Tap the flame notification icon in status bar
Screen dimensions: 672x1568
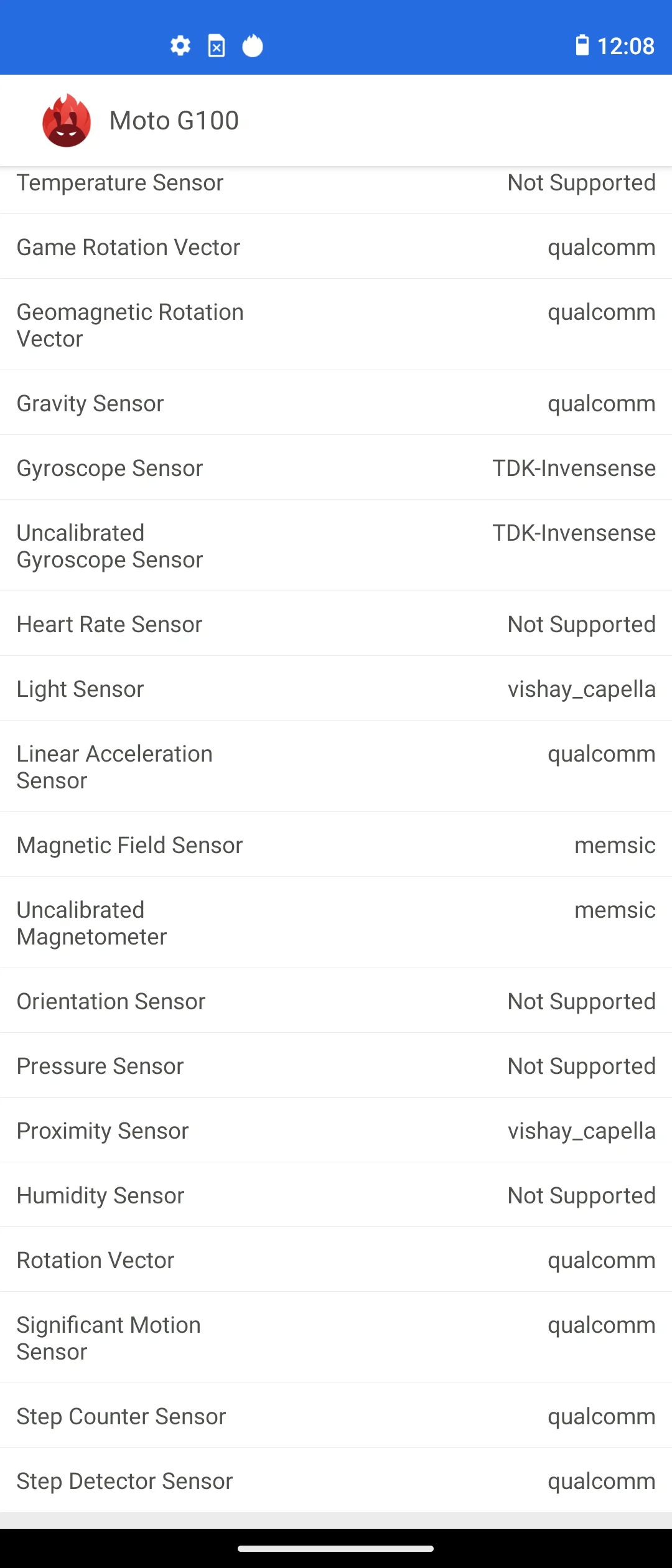tap(253, 45)
